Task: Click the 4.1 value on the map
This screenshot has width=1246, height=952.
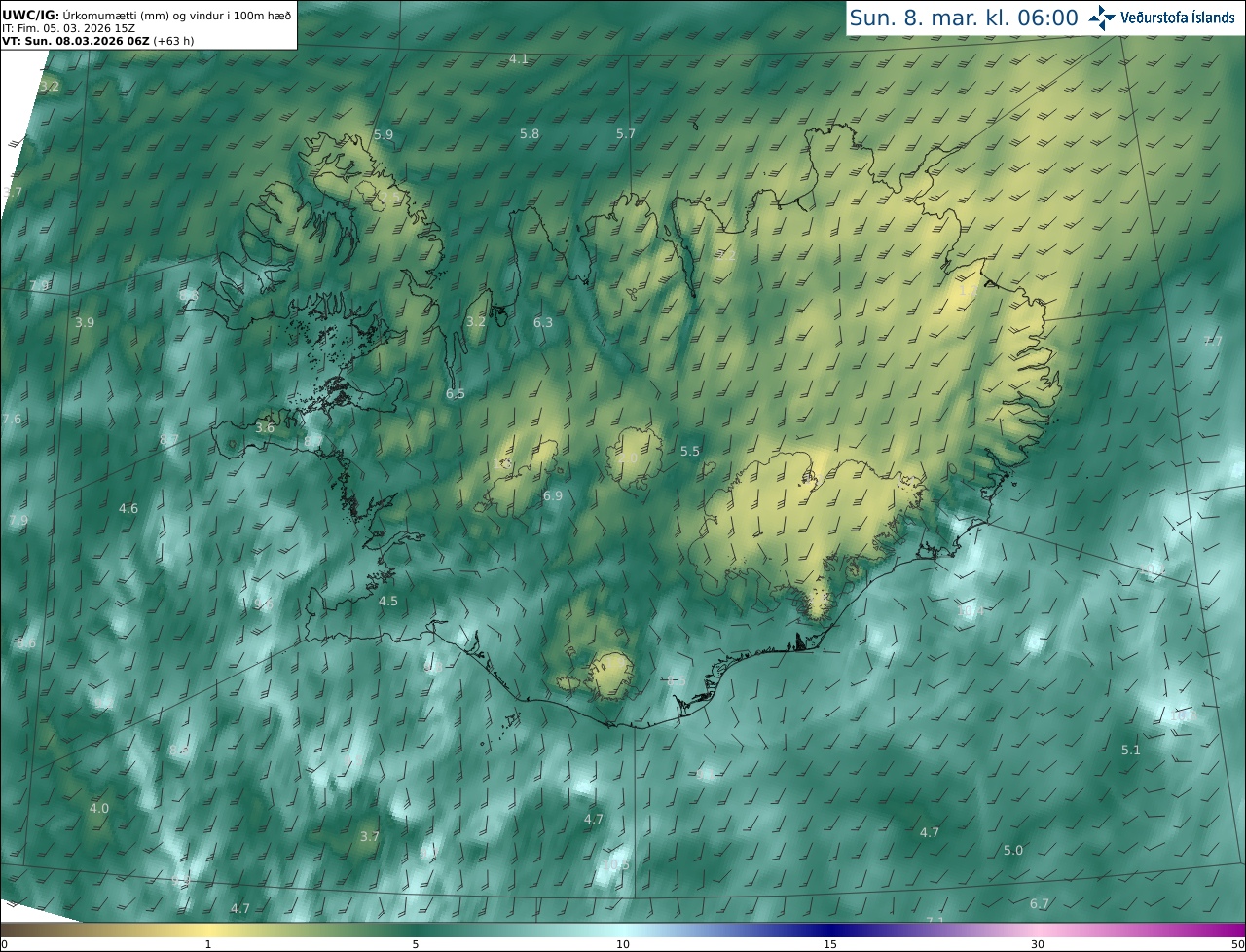Action: click(x=519, y=59)
